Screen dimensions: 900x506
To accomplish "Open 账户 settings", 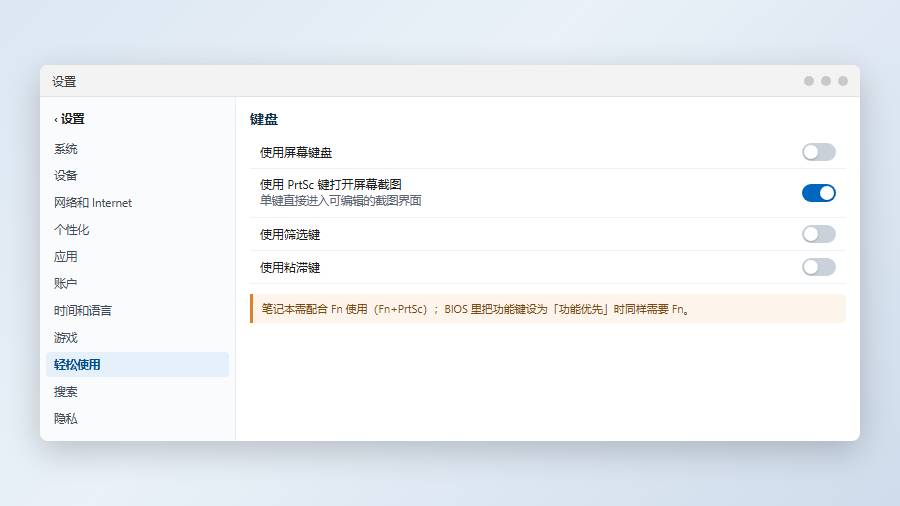I will click(x=137, y=283).
